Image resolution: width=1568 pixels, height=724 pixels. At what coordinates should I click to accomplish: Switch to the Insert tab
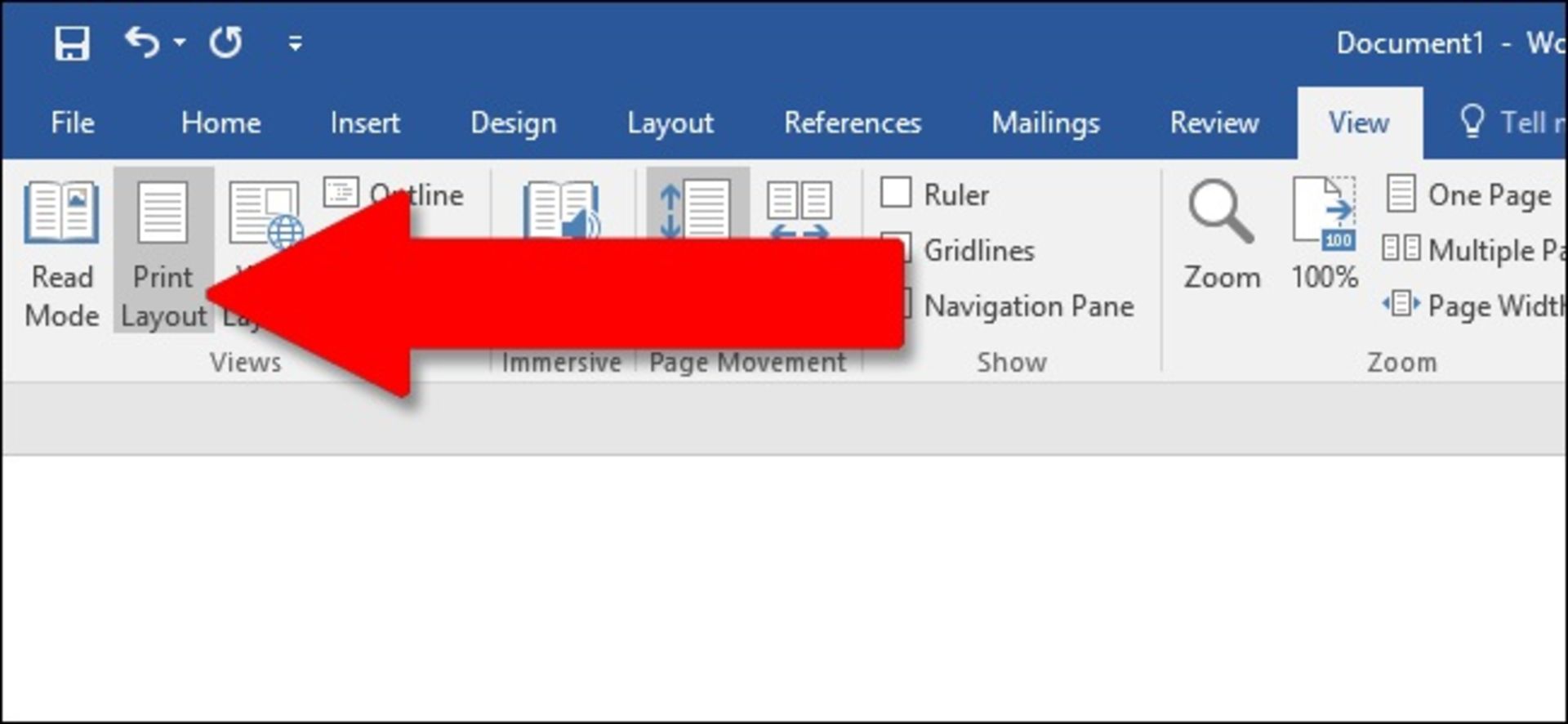[x=365, y=123]
